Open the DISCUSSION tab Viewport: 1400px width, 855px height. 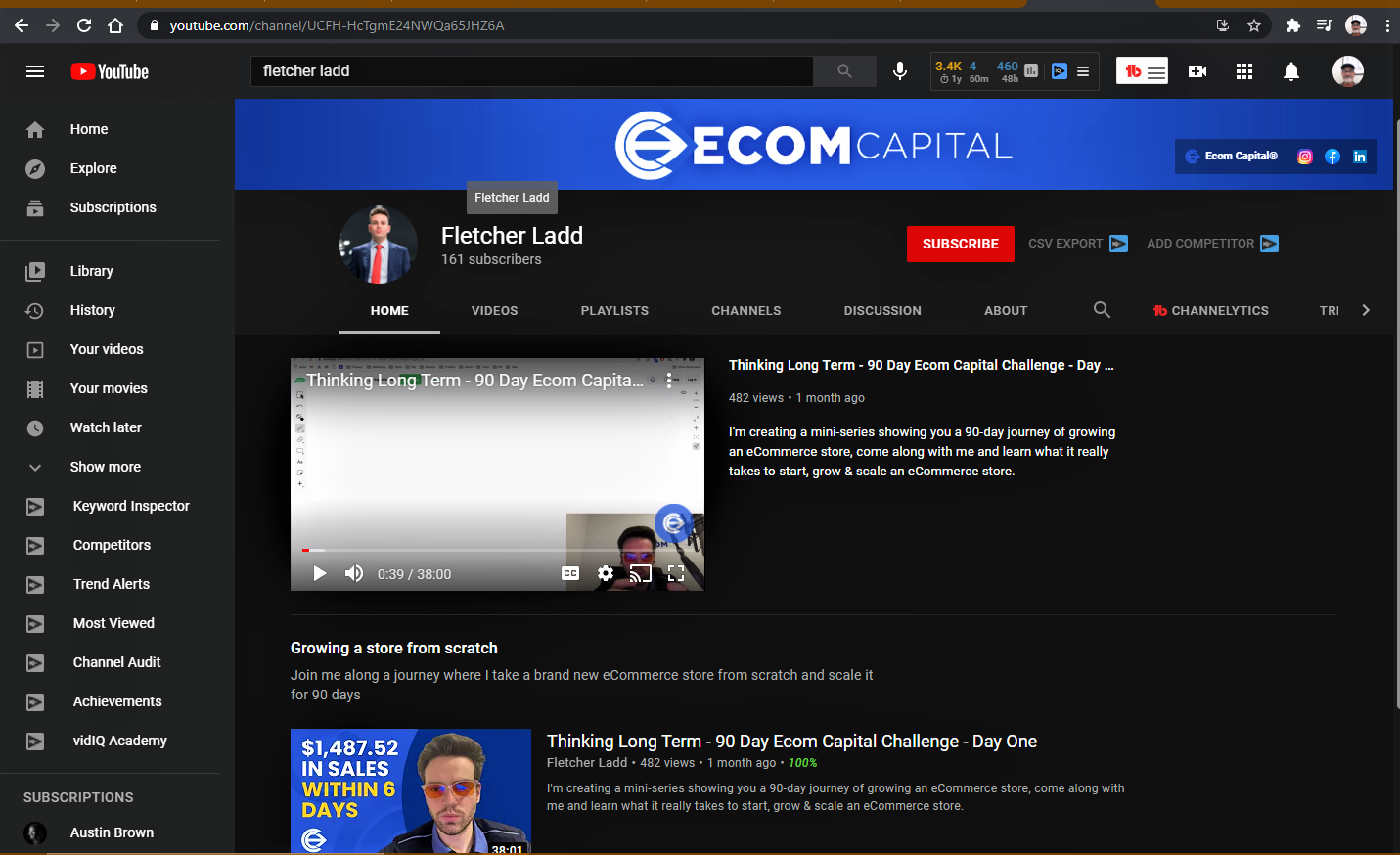coord(881,310)
